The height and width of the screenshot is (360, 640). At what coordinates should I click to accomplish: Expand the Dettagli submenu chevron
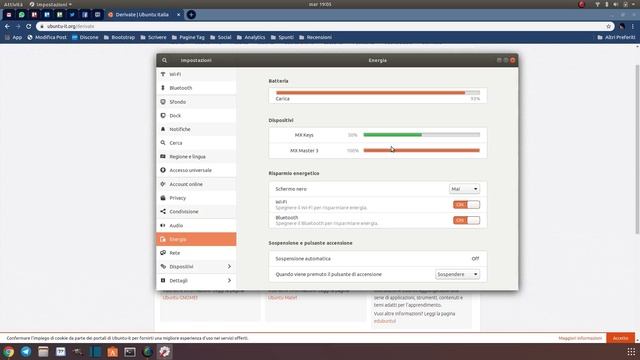click(229, 280)
